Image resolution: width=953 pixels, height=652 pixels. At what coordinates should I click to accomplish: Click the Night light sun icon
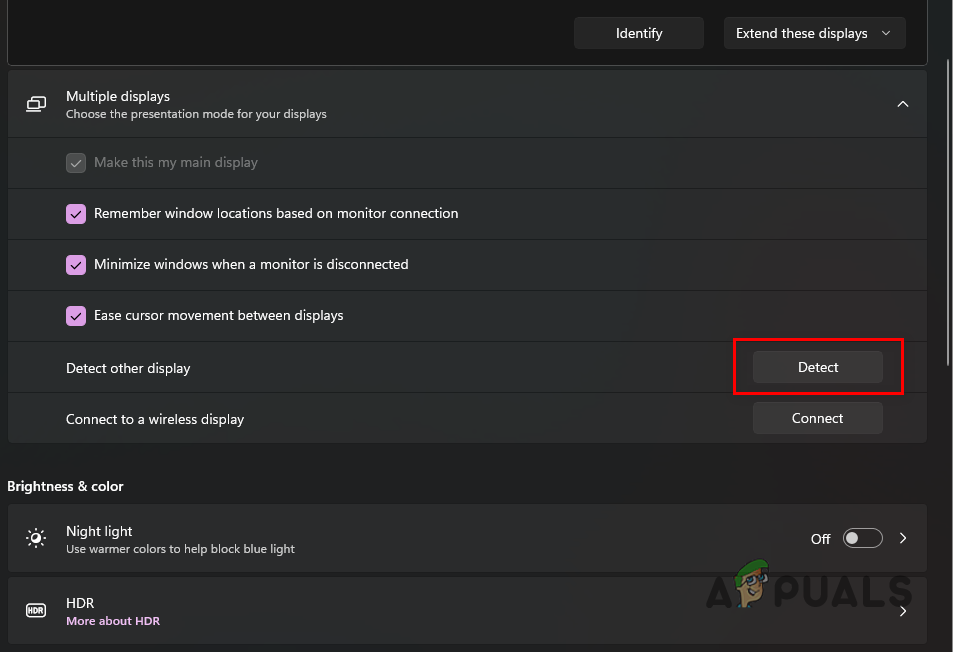tap(36, 539)
